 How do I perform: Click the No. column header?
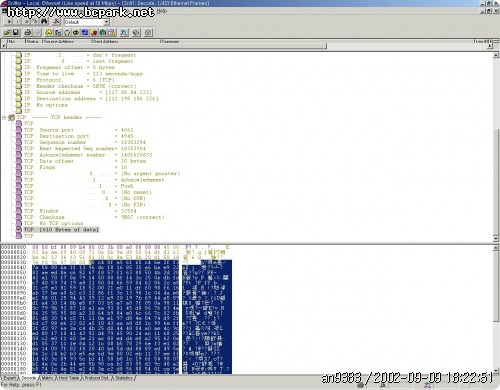16,41
